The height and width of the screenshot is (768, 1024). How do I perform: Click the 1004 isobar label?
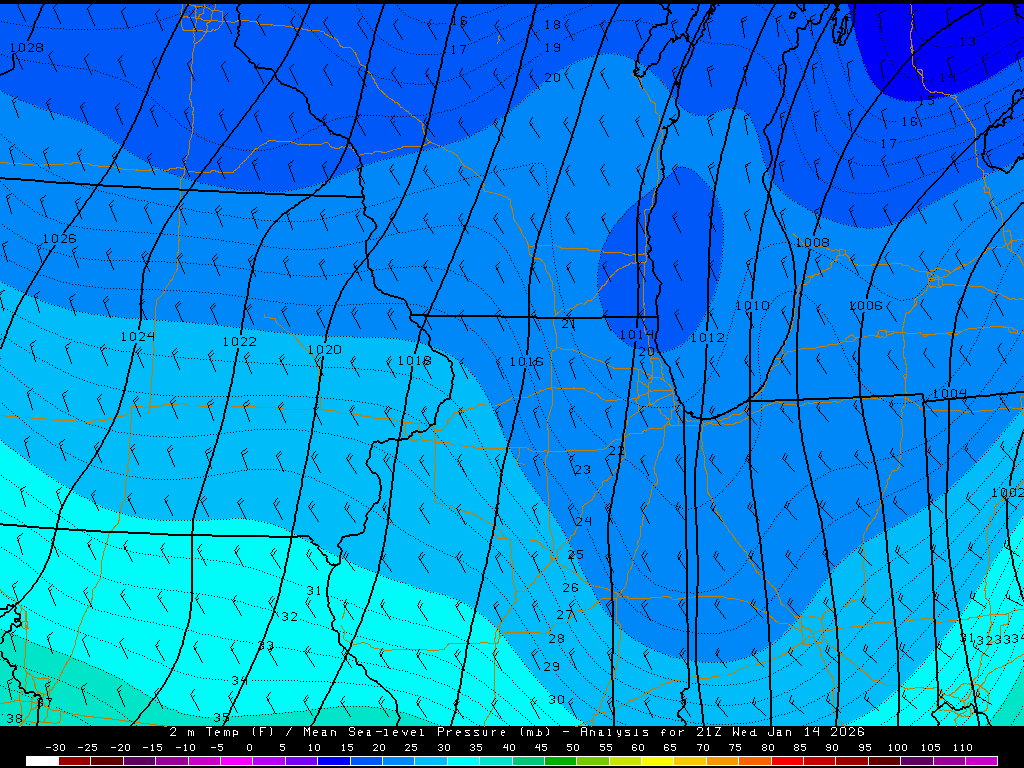(950, 393)
